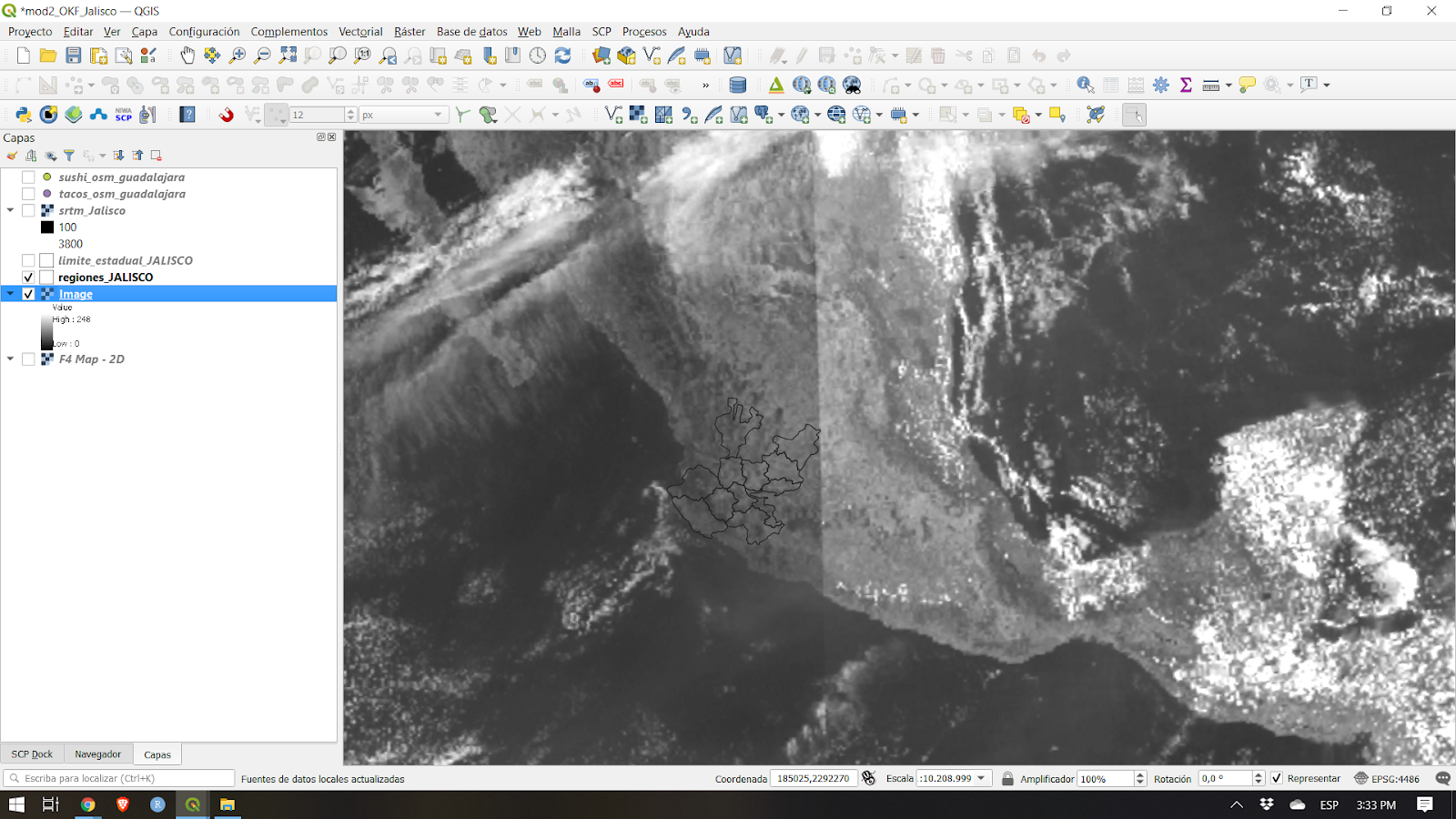Open the processing toolbox gear icon
The width and height of the screenshot is (1456, 819).
[1161, 85]
